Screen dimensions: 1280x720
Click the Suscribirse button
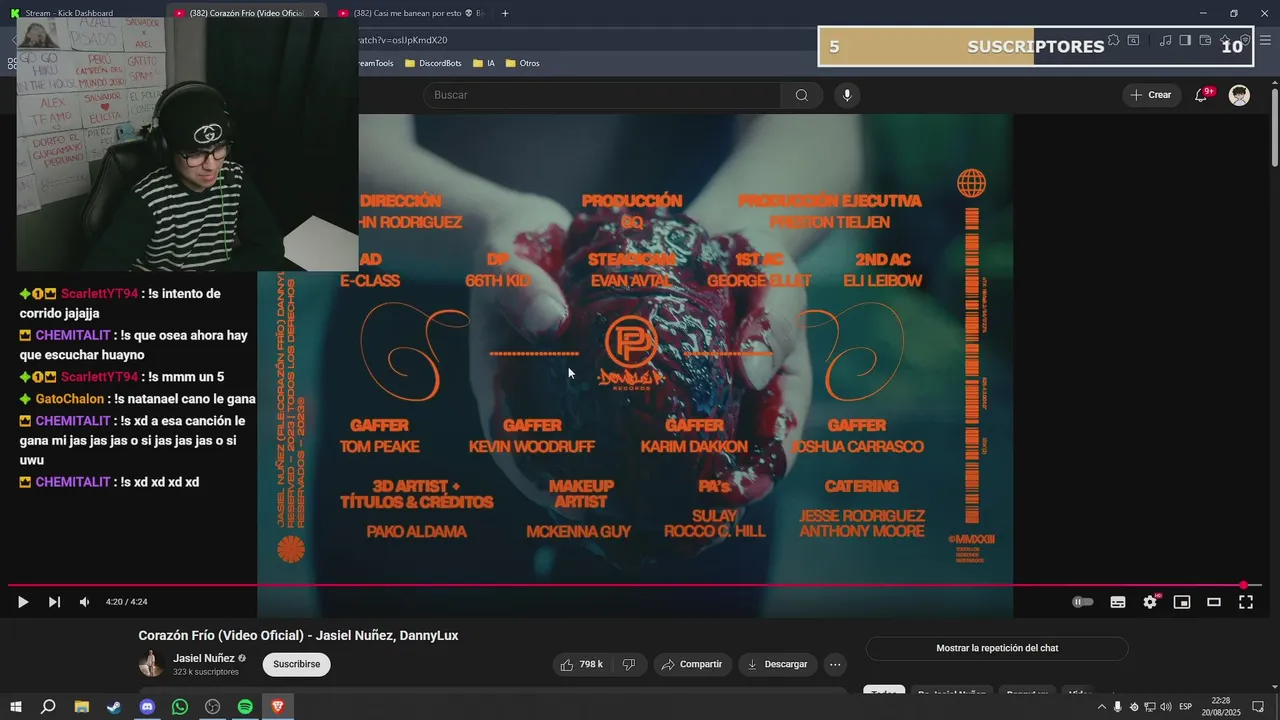coord(296,664)
